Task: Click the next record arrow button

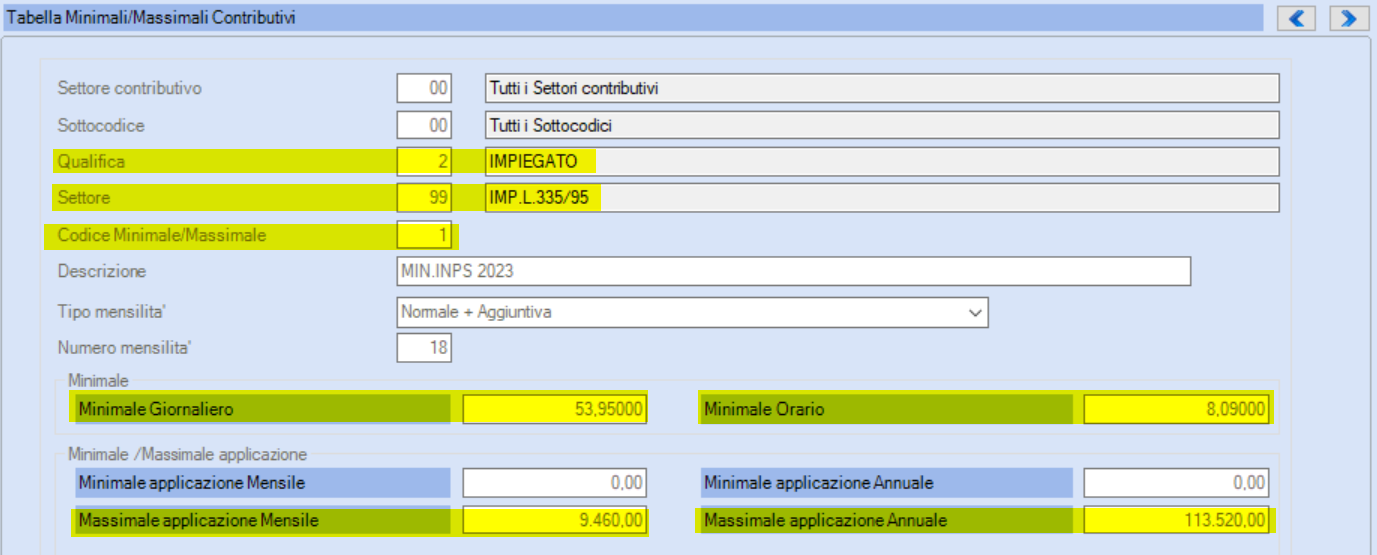Action: pos(1349,18)
